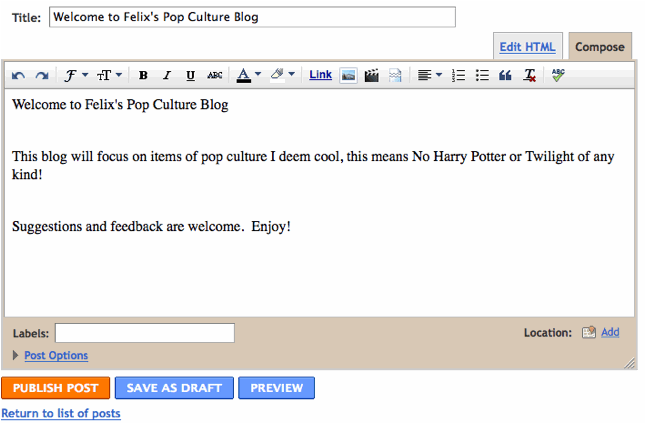Insert a video using clapperboard icon

[x=372, y=75]
